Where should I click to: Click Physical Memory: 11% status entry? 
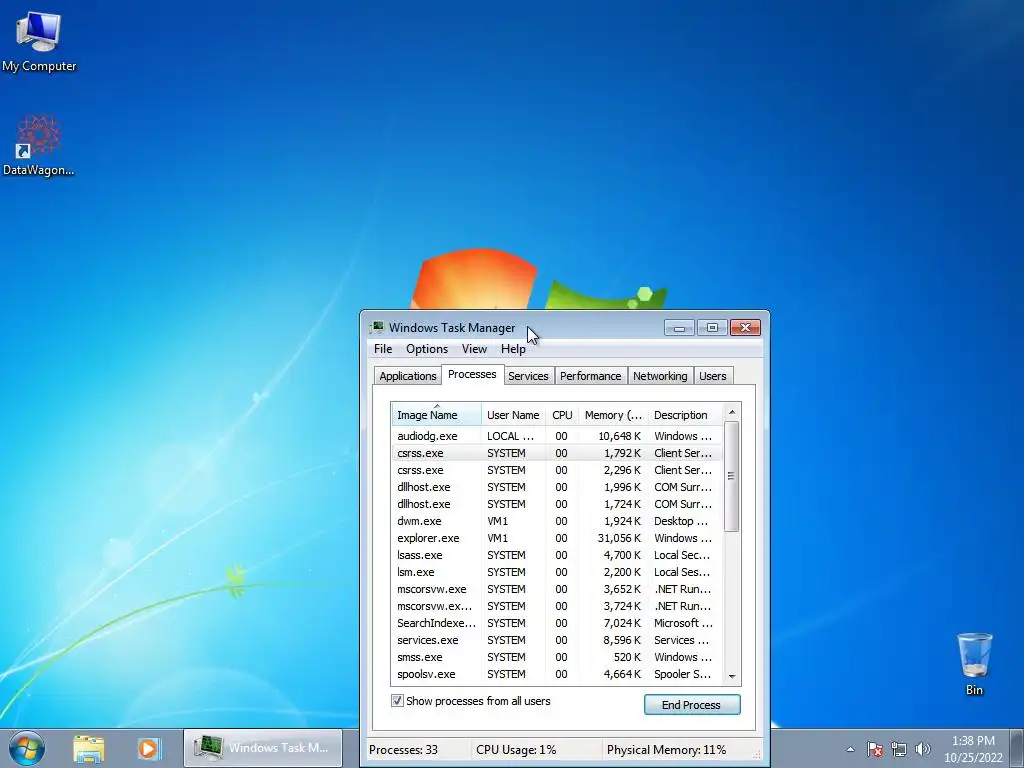666,750
